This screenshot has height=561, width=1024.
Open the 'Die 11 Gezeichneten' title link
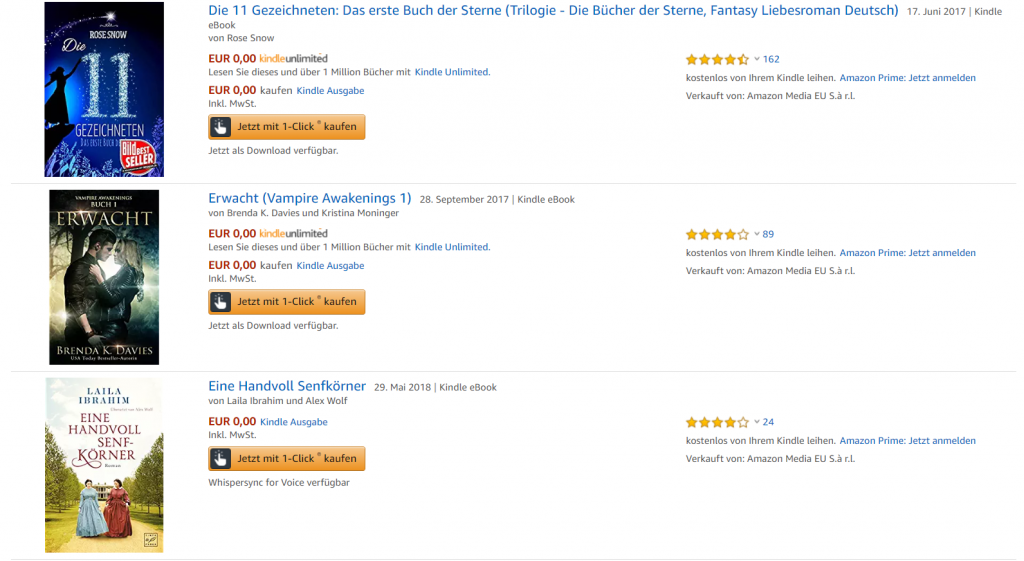pos(553,11)
